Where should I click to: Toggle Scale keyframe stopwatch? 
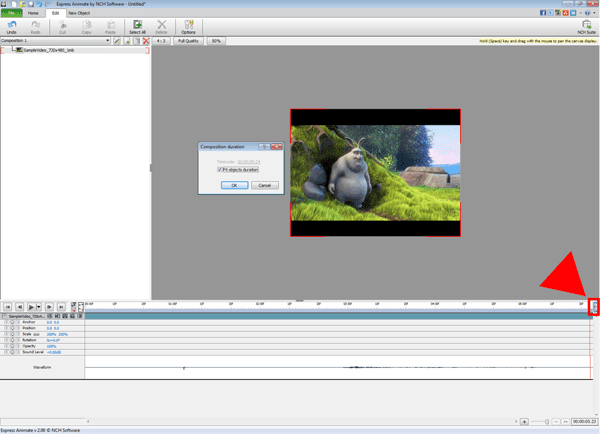click(12, 334)
